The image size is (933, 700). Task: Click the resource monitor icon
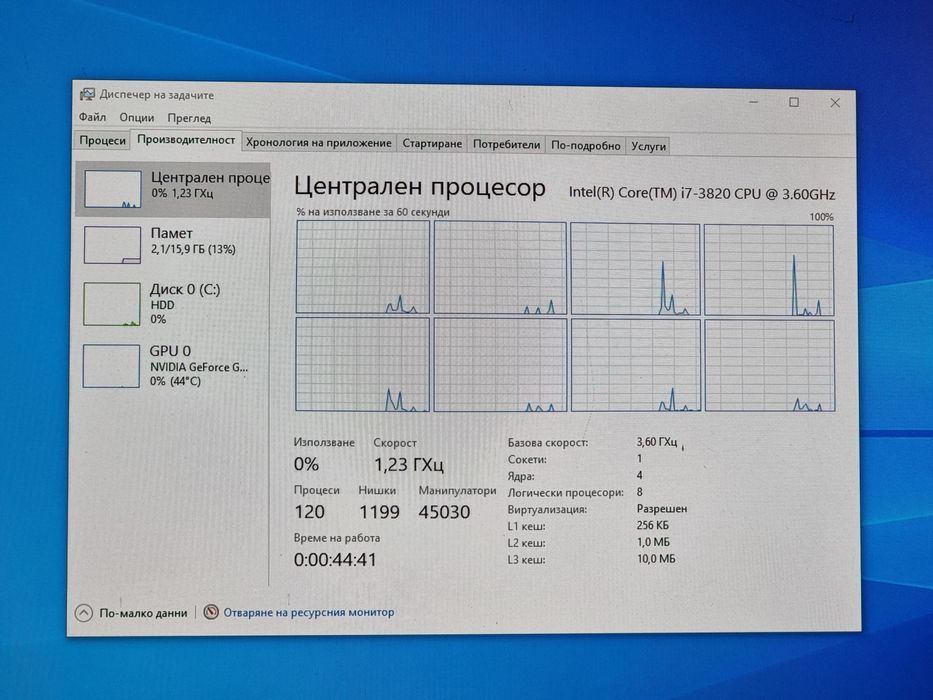click(x=211, y=612)
